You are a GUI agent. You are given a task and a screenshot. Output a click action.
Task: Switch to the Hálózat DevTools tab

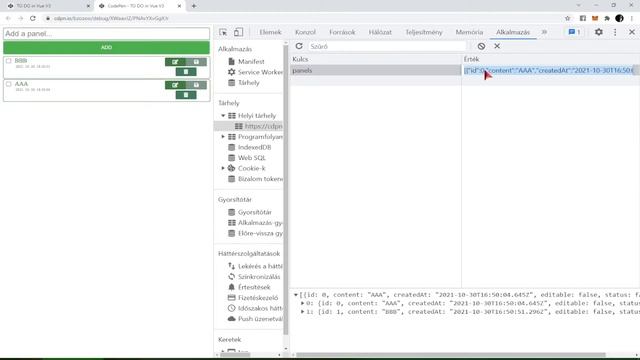380,32
